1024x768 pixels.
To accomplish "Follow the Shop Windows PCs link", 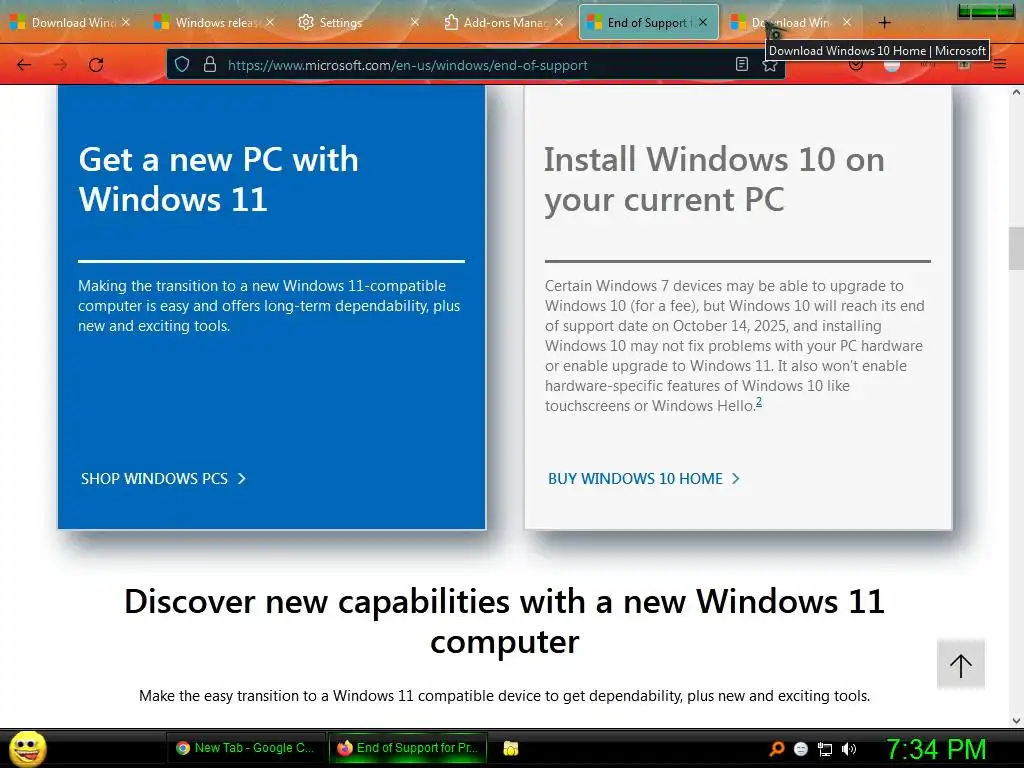I will click(x=163, y=479).
